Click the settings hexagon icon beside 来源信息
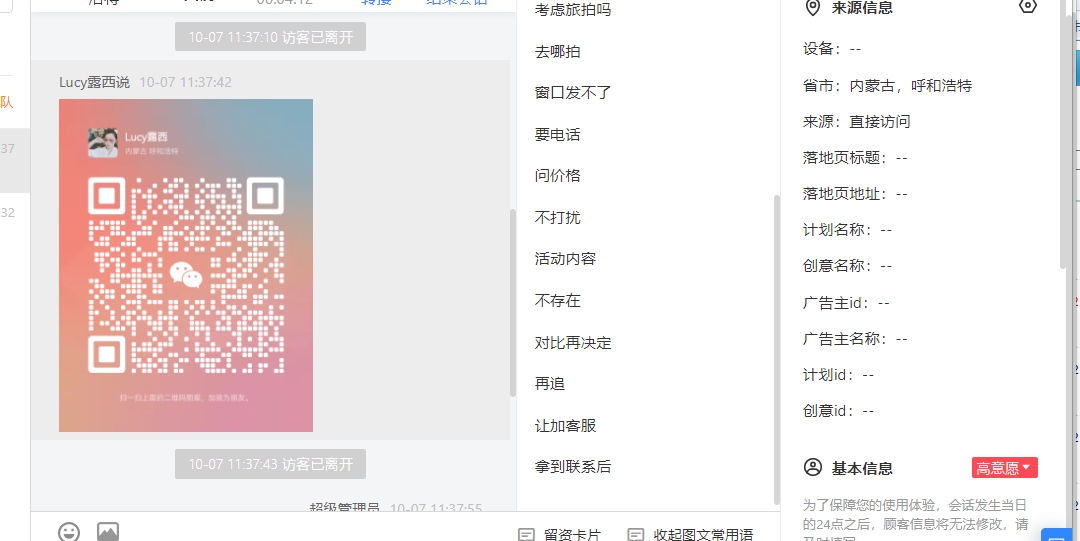1080x541 pixels. tap(1028, 7)
